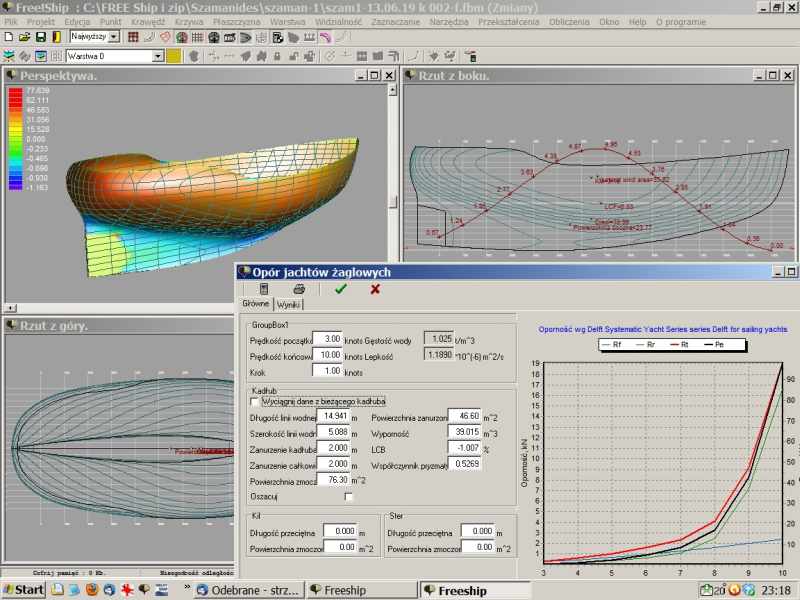The height and width of the screenshot is (600, 800).
Task: Open the Warstwa 0 layer dropdown
Action: click(x=158, y=56)
